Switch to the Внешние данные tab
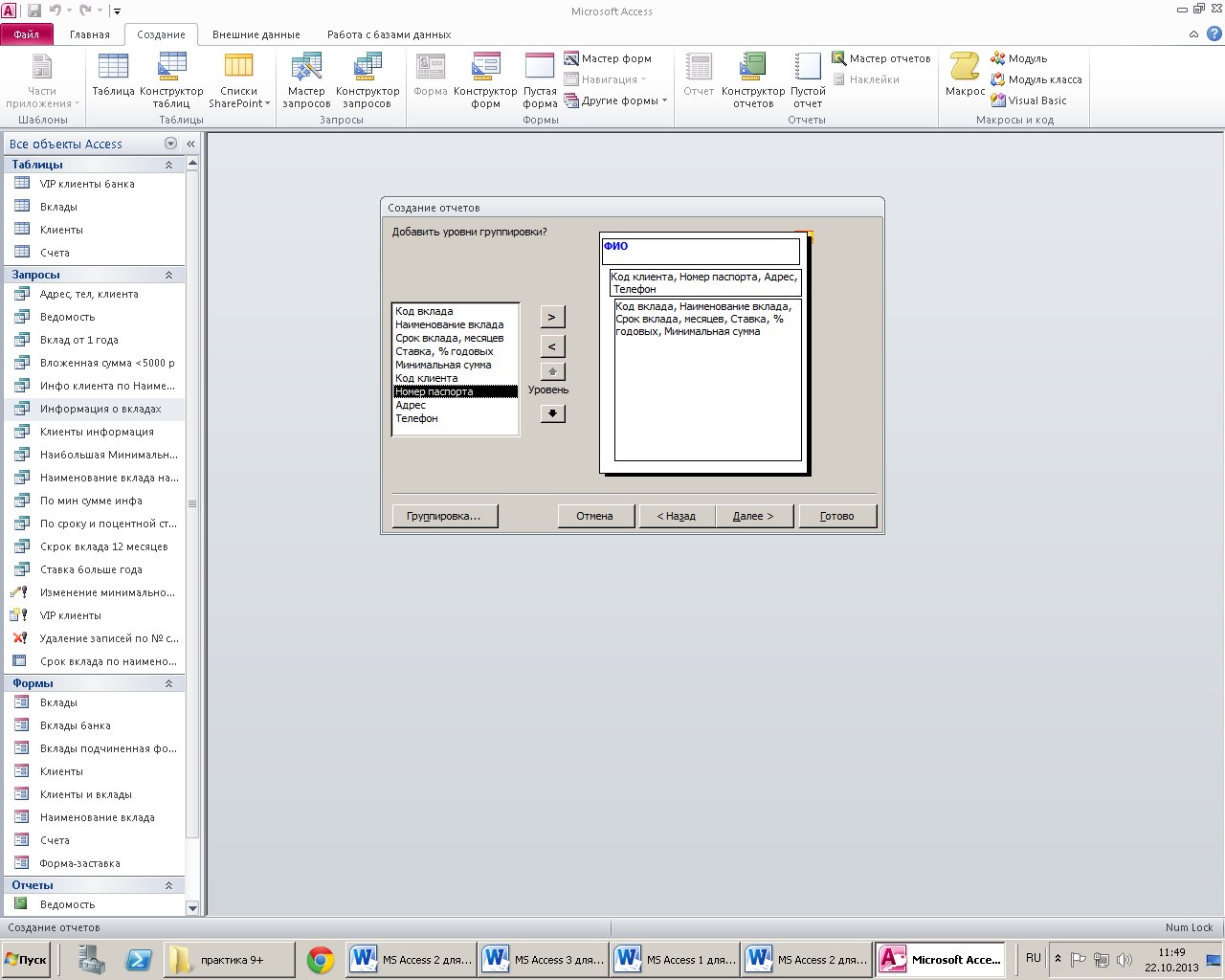This screenshot has height=980, width=1225. point(256,34)
